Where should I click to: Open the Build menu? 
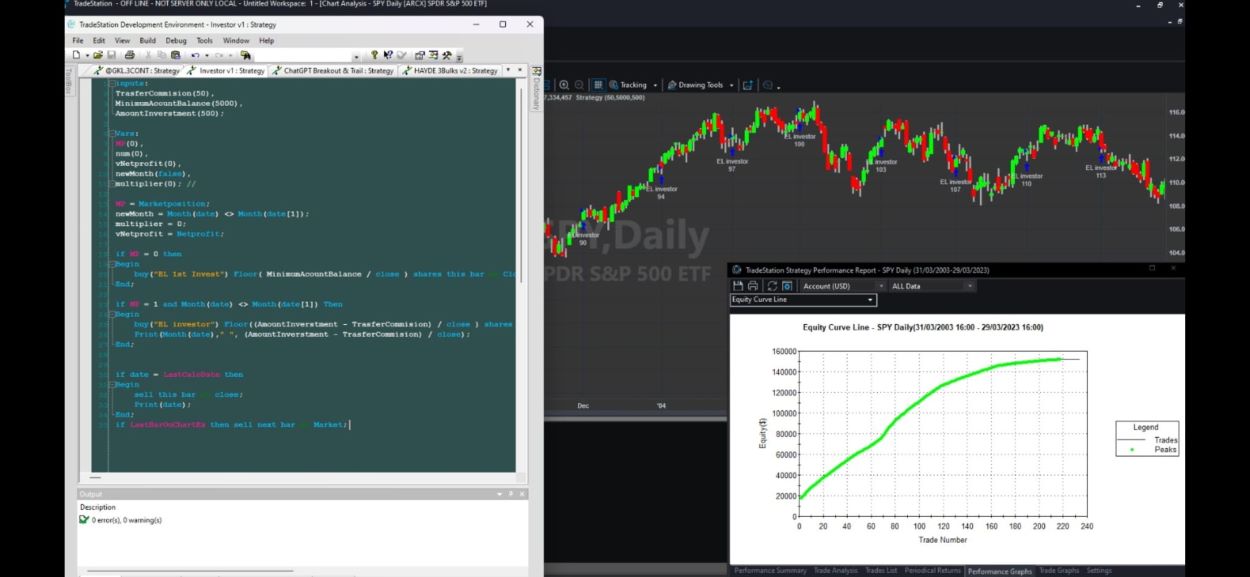(x=147, y=40)
